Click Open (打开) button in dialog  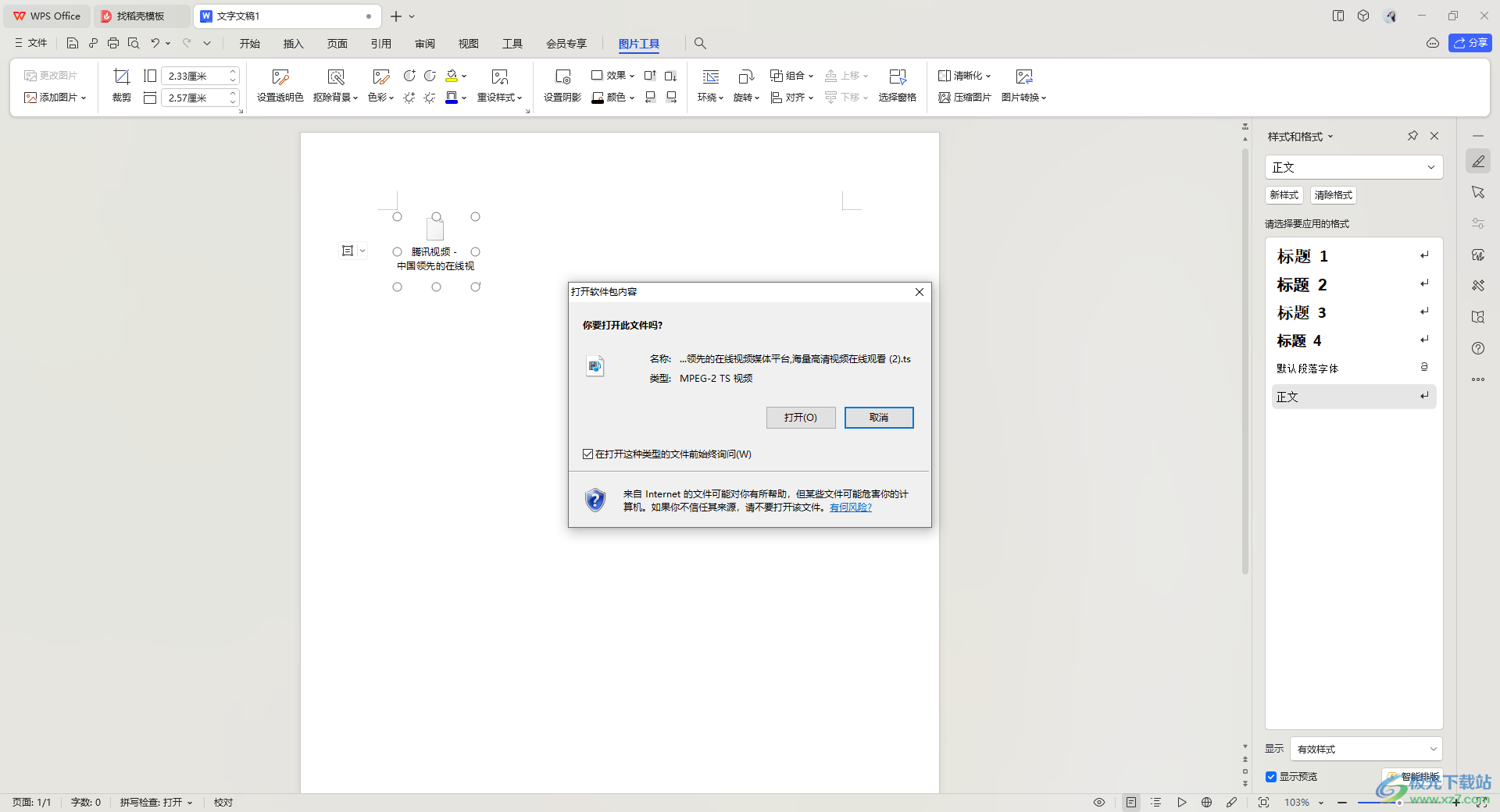point(801,418)
